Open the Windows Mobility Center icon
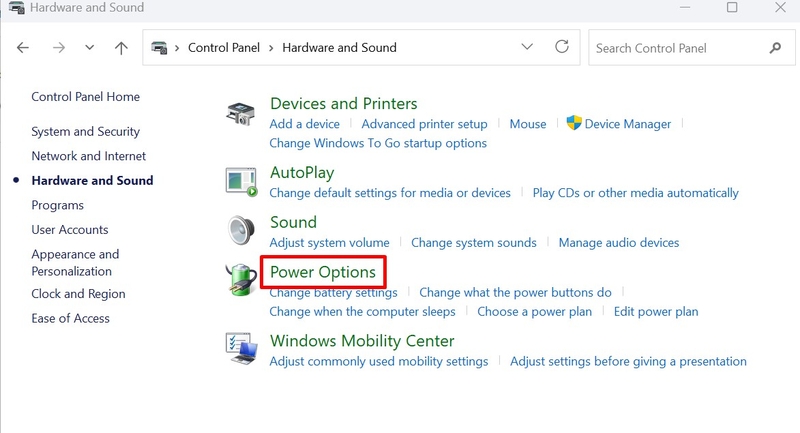The height and width of the screenshot is (433, 800). pyautogui.click(x=241, y=348)
